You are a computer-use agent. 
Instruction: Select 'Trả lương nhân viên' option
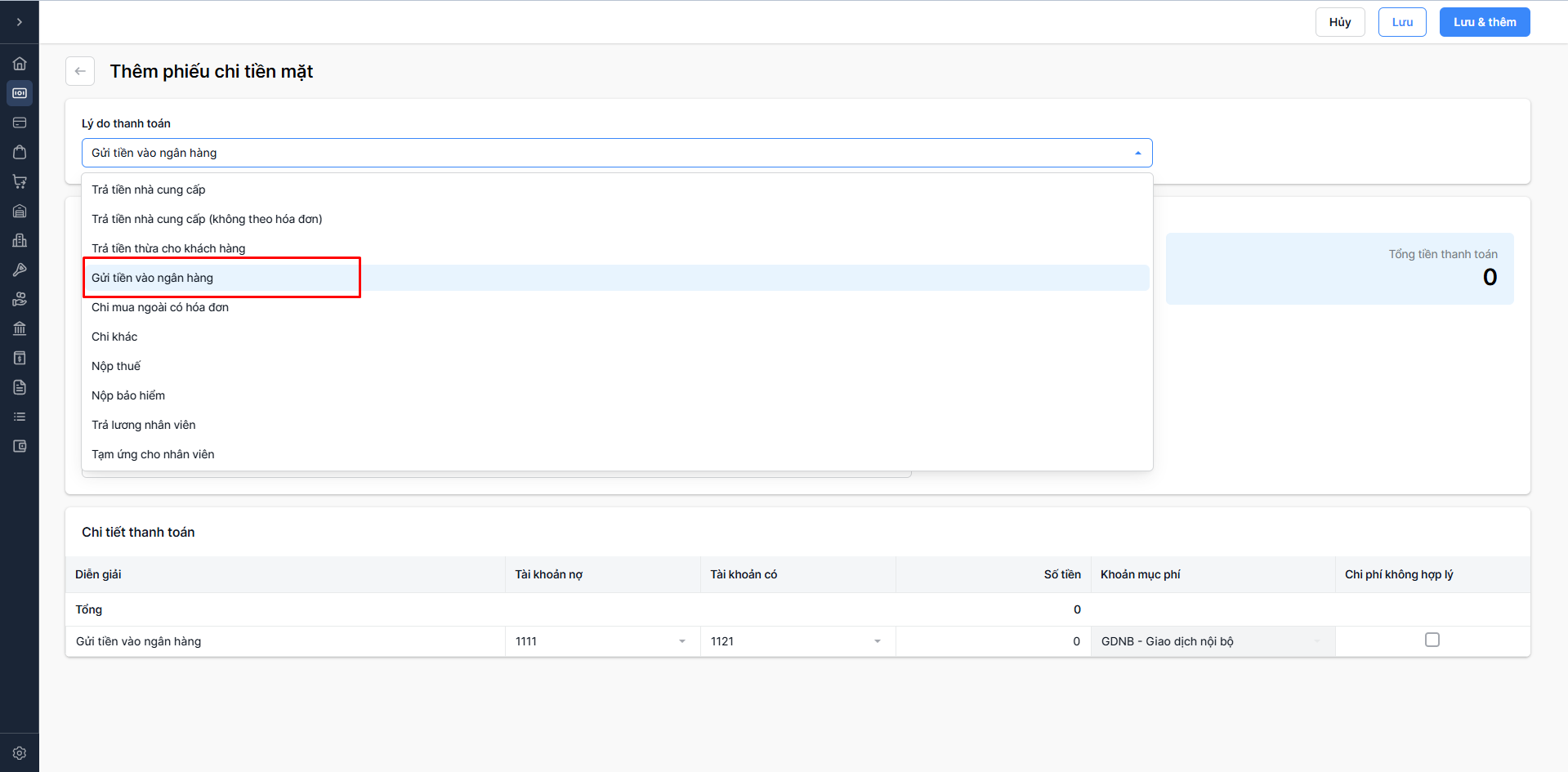click(144, 425)
